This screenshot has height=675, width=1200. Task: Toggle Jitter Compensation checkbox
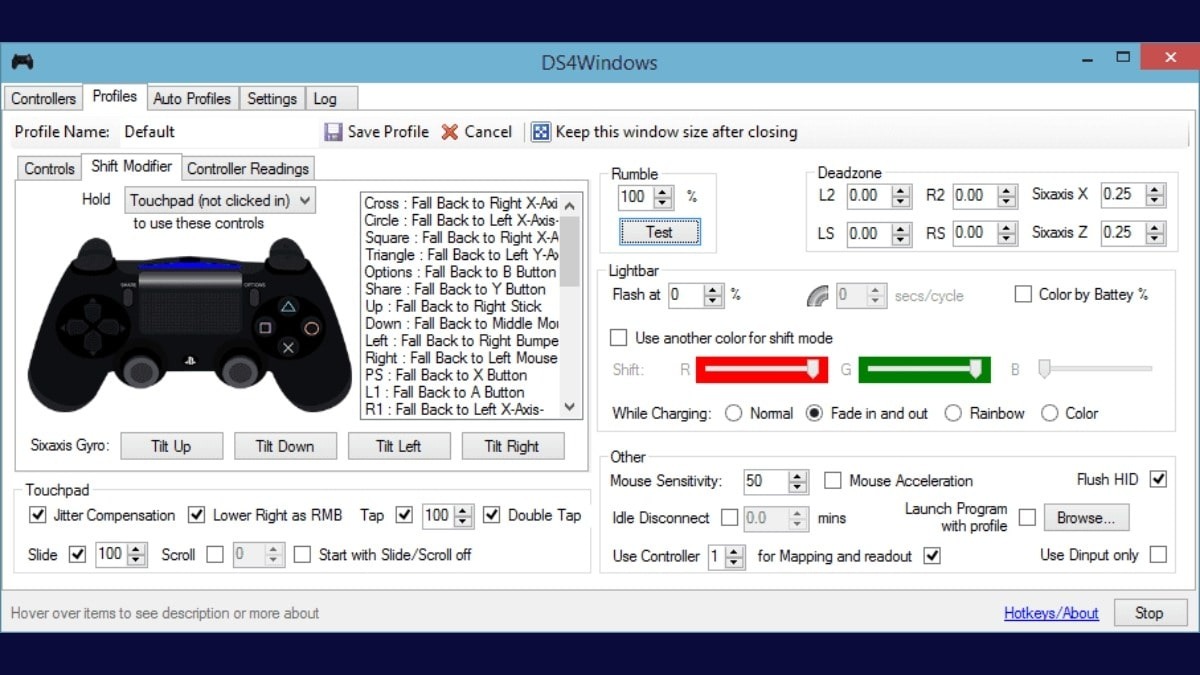point(38,515)
